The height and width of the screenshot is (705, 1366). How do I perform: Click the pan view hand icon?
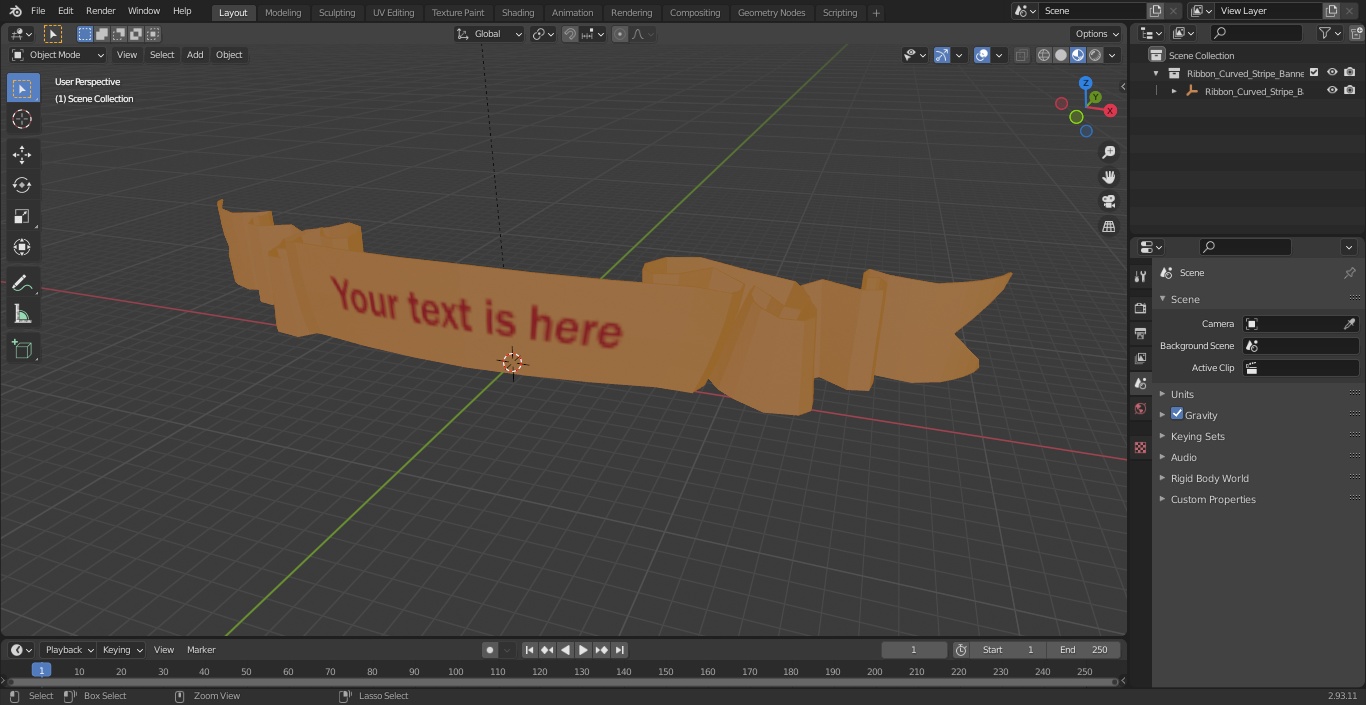(x=1108, y=177)
